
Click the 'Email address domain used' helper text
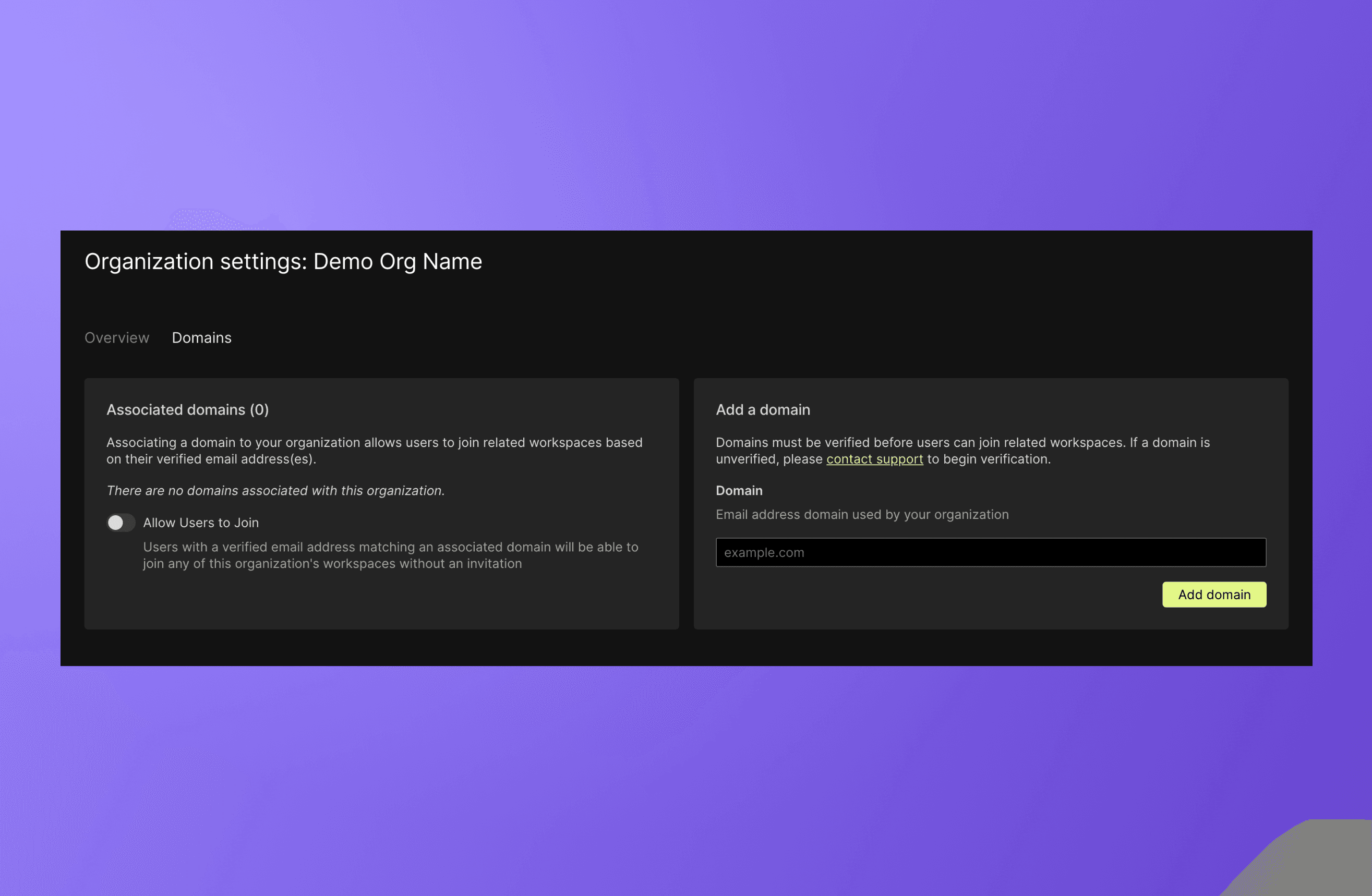click(862, 515)
